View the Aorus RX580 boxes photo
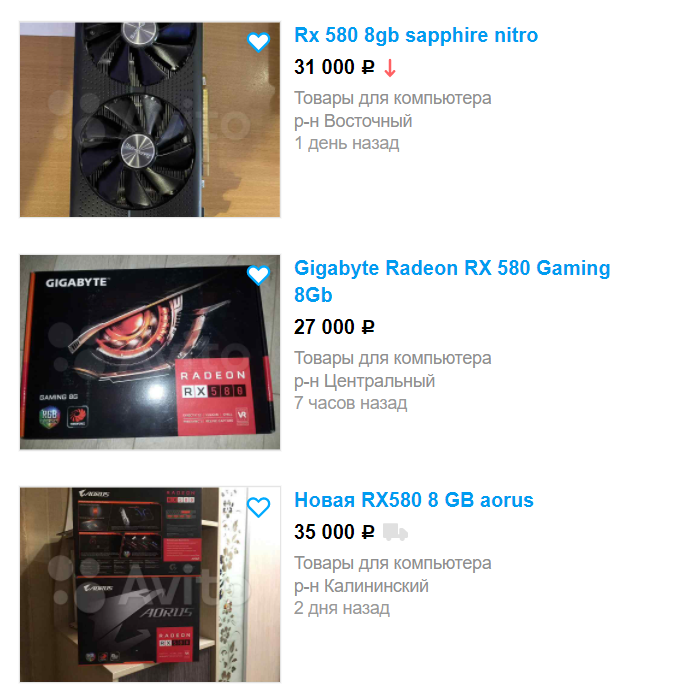 click(x=150, y=584)
